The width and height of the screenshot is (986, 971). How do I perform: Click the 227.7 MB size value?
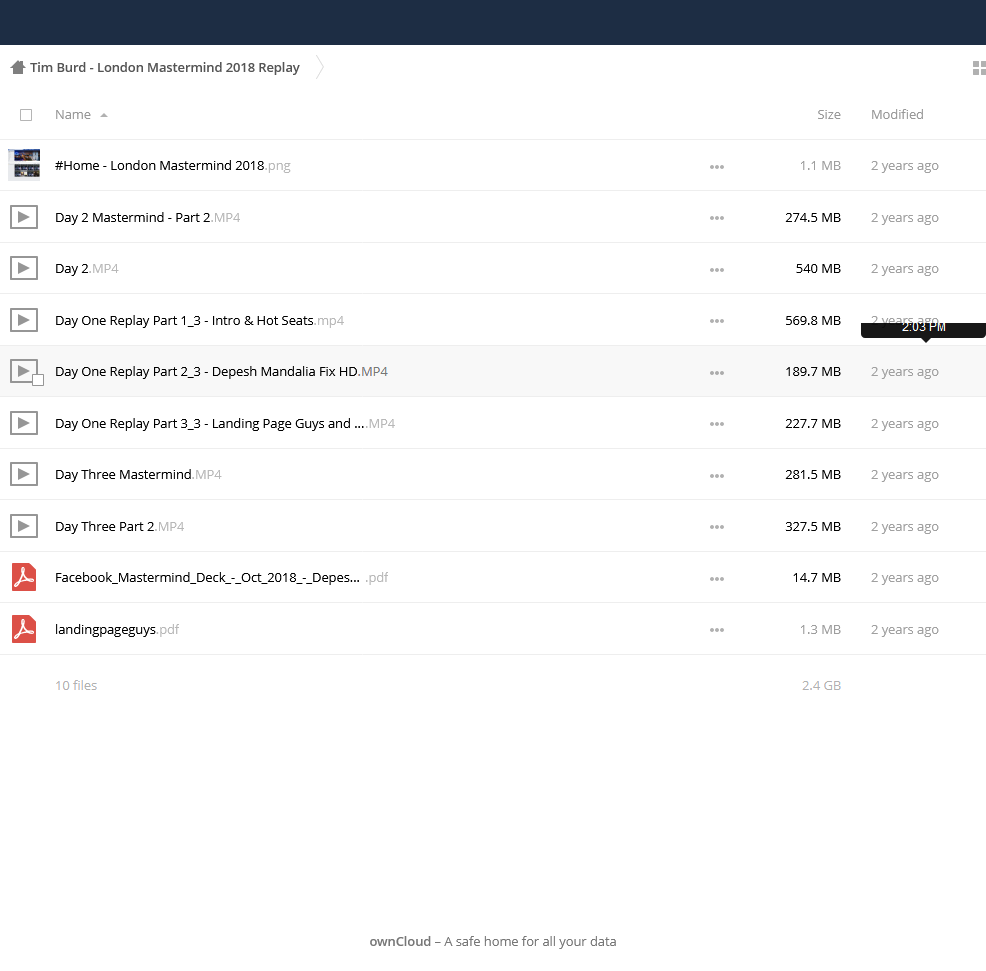pyautogui.click(x=812, y=423)
